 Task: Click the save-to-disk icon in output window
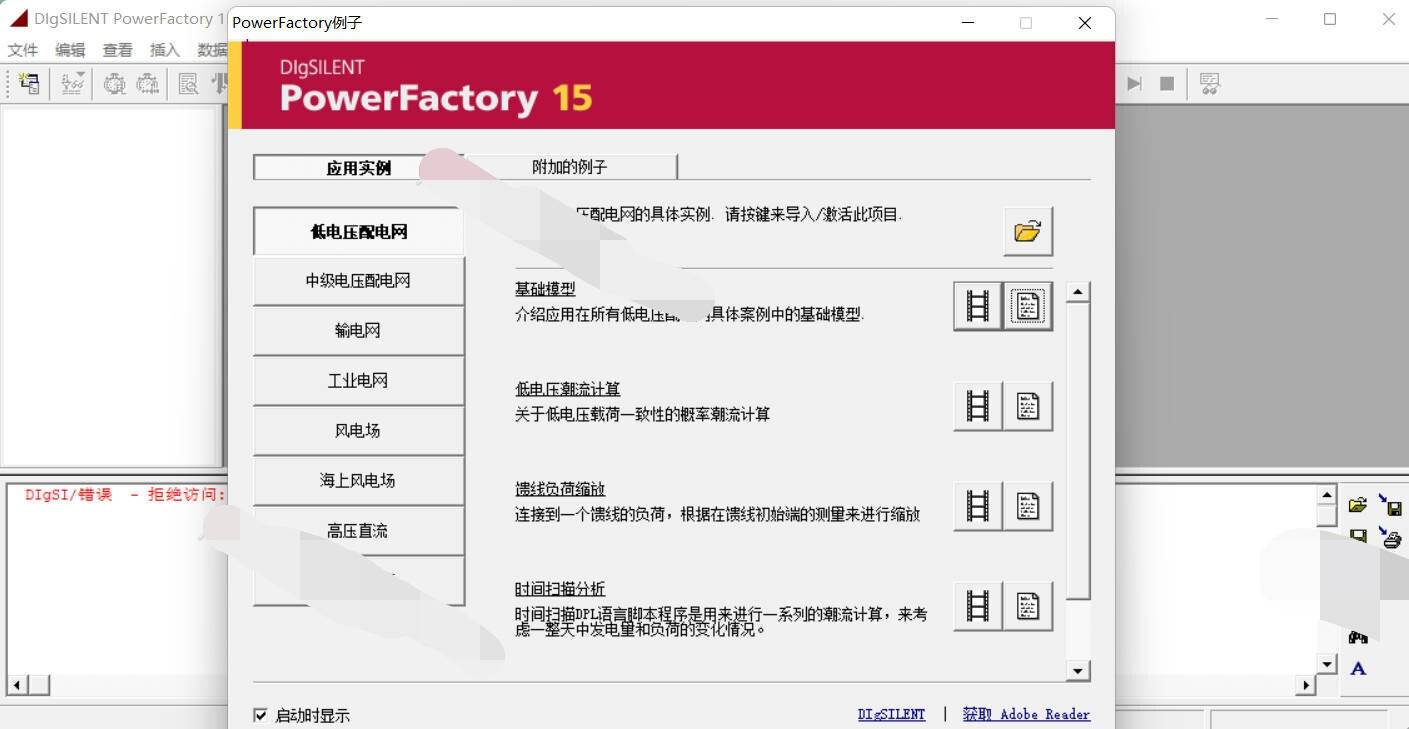click(x=1390, y=504)
